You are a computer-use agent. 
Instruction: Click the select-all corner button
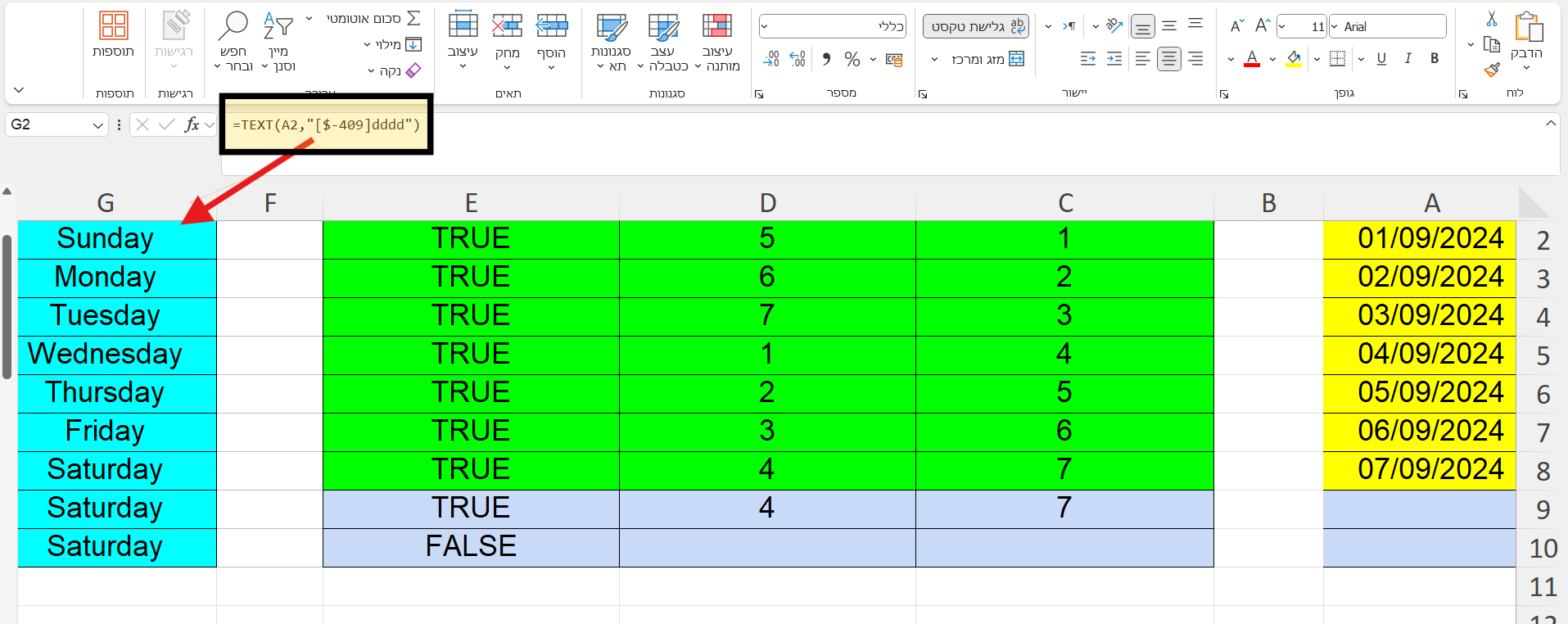point(1534,202)
